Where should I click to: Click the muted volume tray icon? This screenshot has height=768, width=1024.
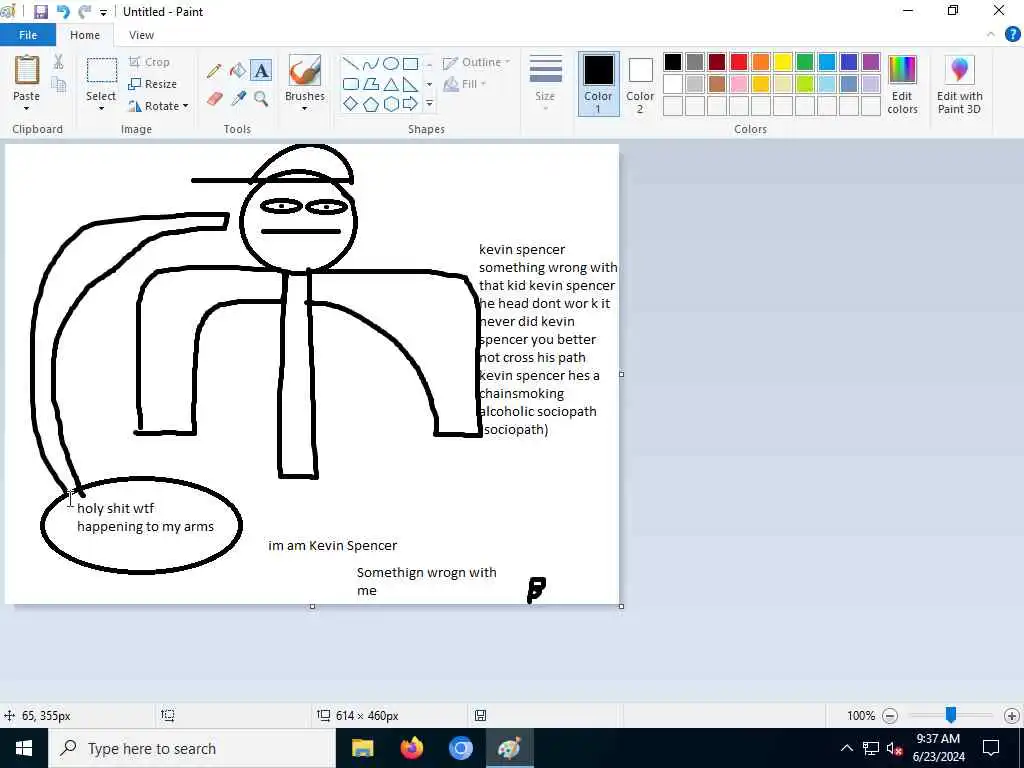coord(894,748)
